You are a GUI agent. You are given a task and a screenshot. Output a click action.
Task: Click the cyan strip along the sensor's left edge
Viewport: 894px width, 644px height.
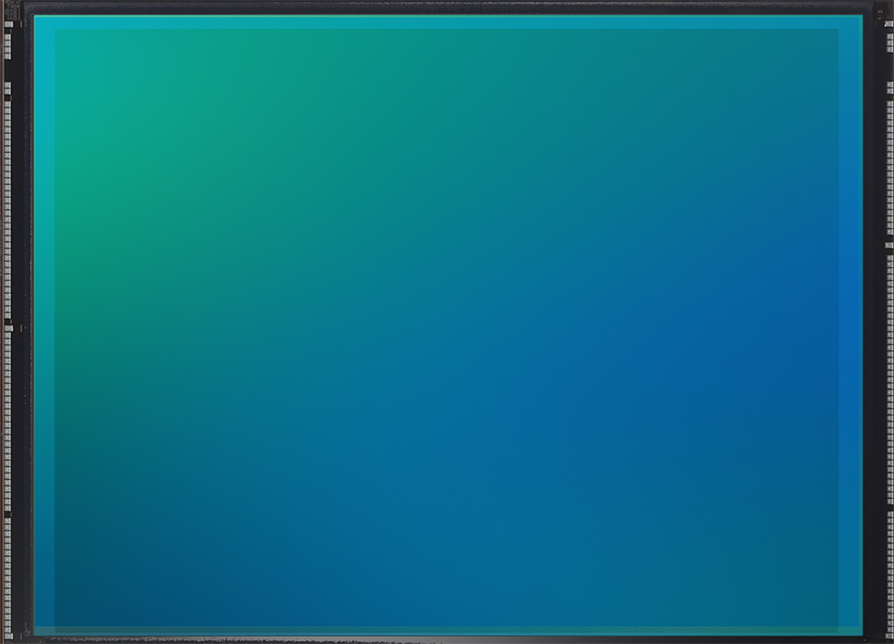pos(44,325)
